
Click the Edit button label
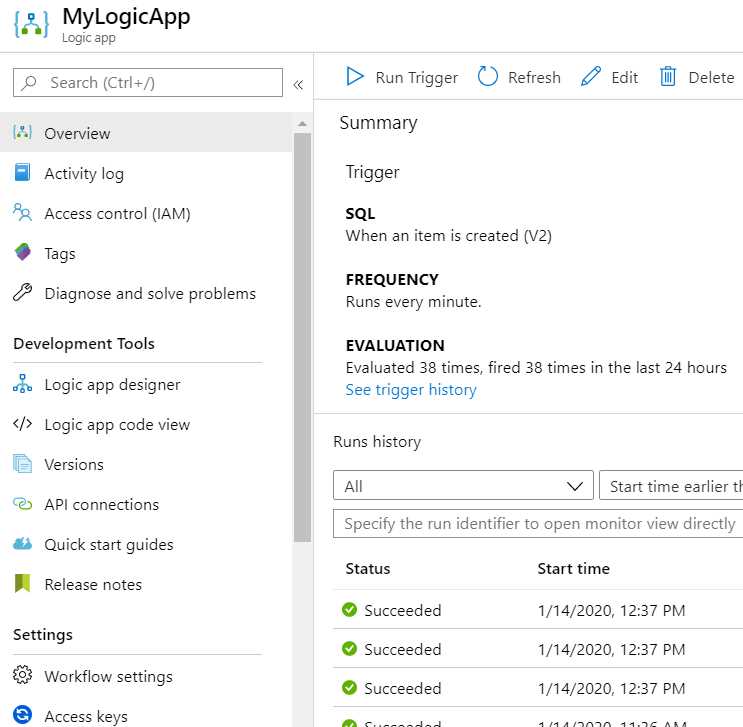(625, 77)
